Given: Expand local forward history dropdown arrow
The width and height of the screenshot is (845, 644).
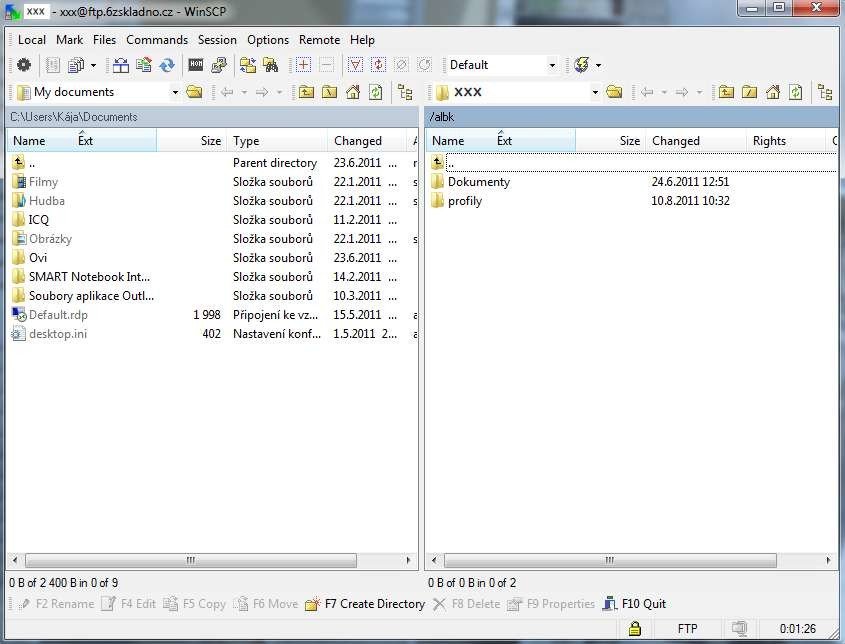Looking at the screenshot, I should point(279,93).
